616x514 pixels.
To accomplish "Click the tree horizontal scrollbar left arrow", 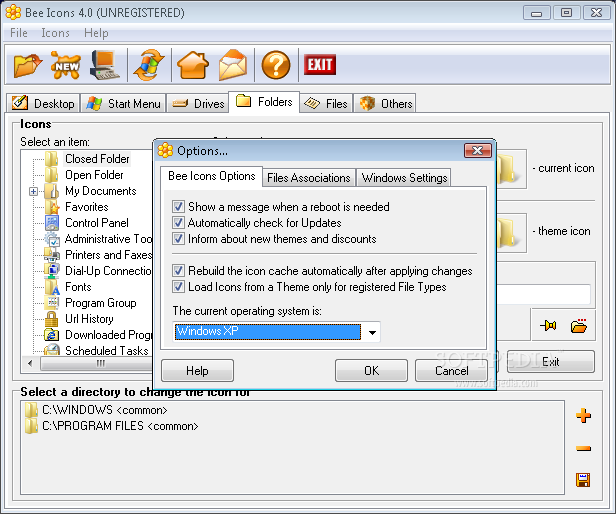I will point(30,363).
